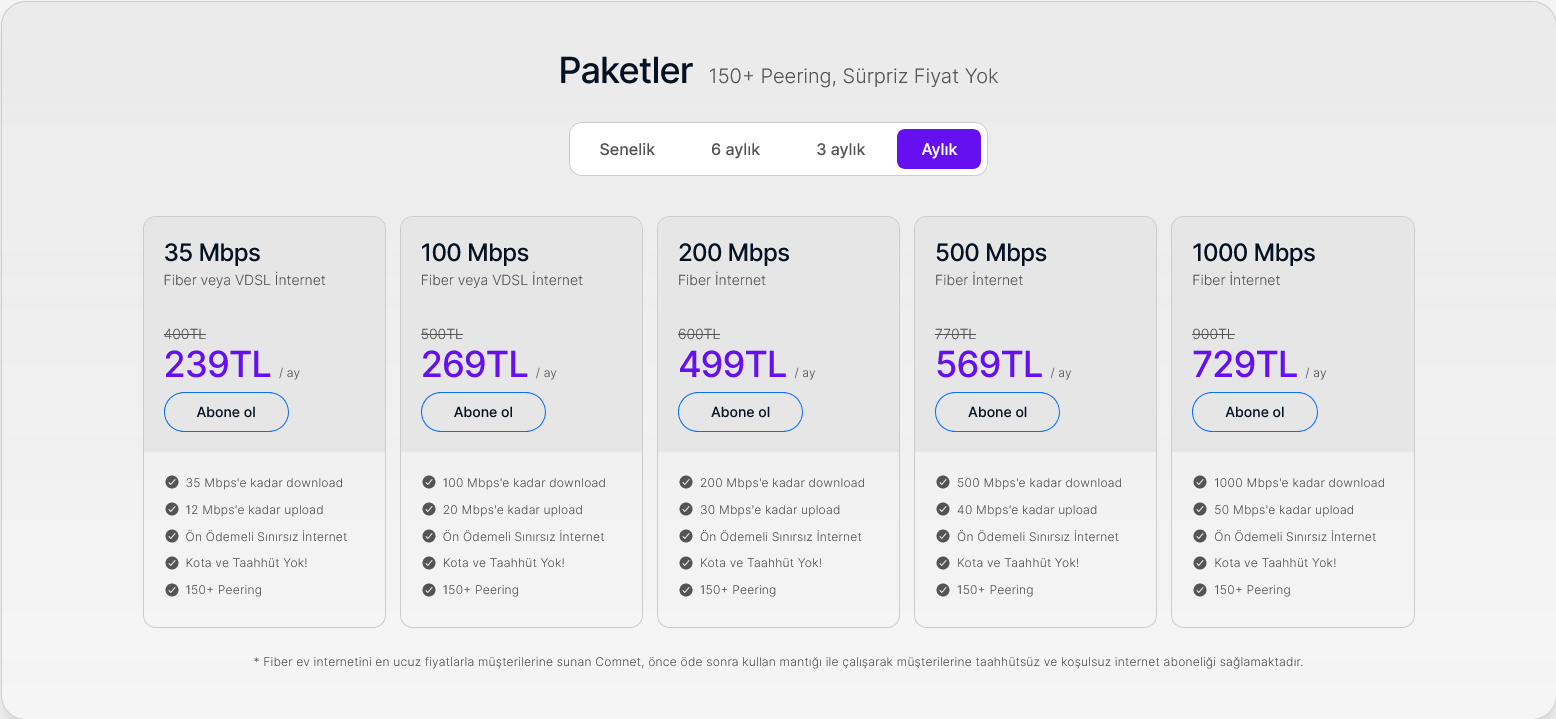
Task: Click the Paketler section heading
Action: (x=626, y=71)
